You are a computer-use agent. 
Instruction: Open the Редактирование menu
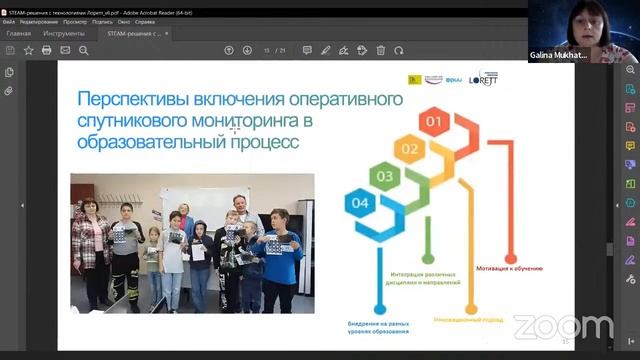[x=39, y=22]
